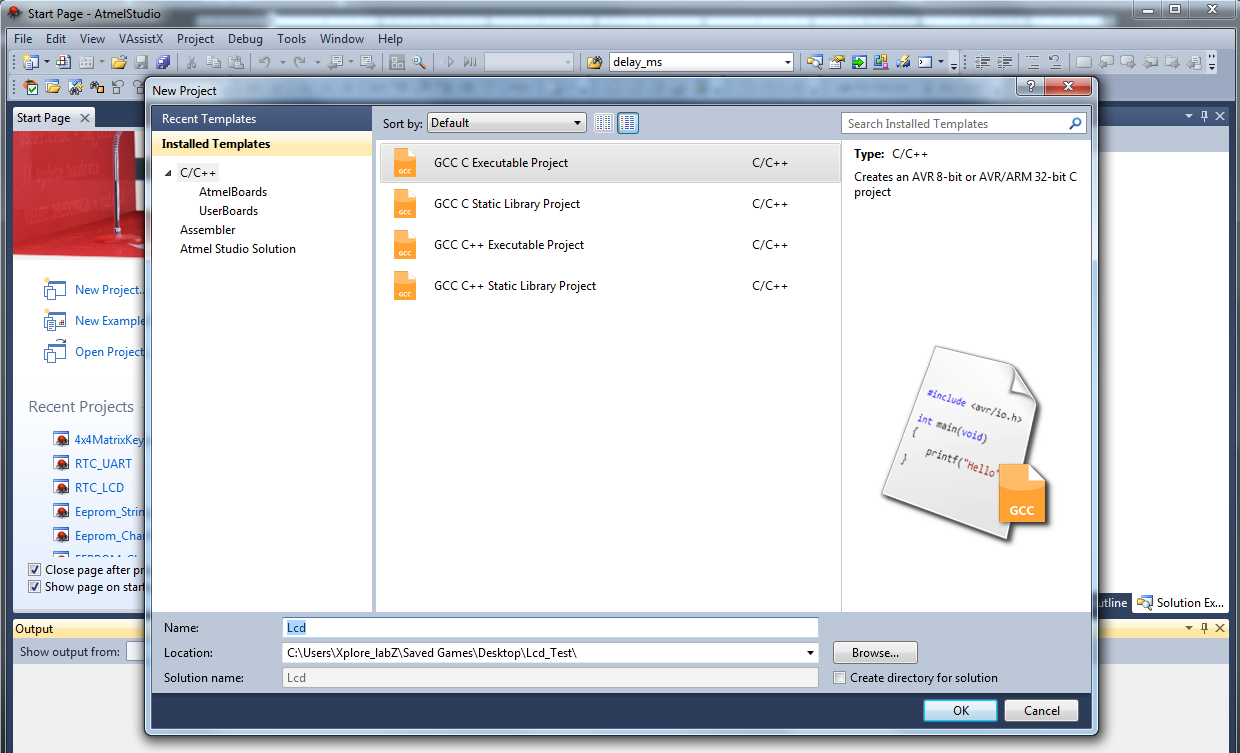Click the Find magnifier toolbar icon
1240x753 pixels.
click(418, 62)
